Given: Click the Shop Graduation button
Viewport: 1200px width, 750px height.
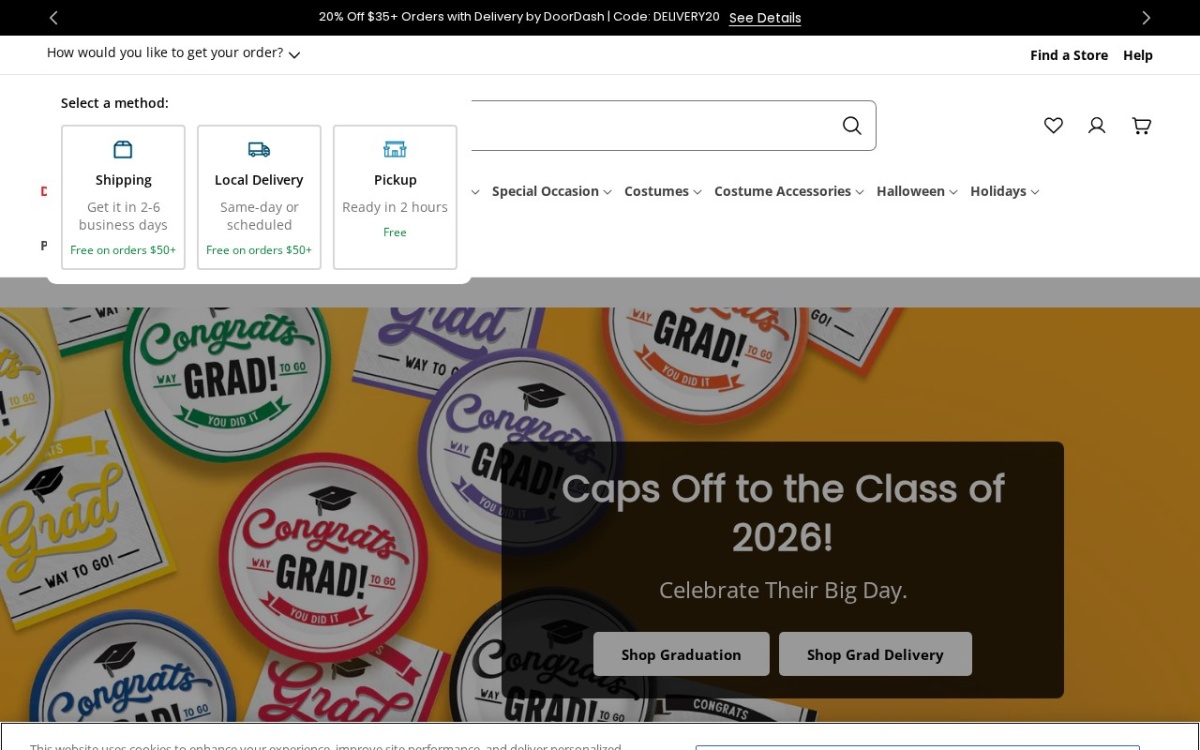Looking at the screenshot, I should tap(681, 654).
